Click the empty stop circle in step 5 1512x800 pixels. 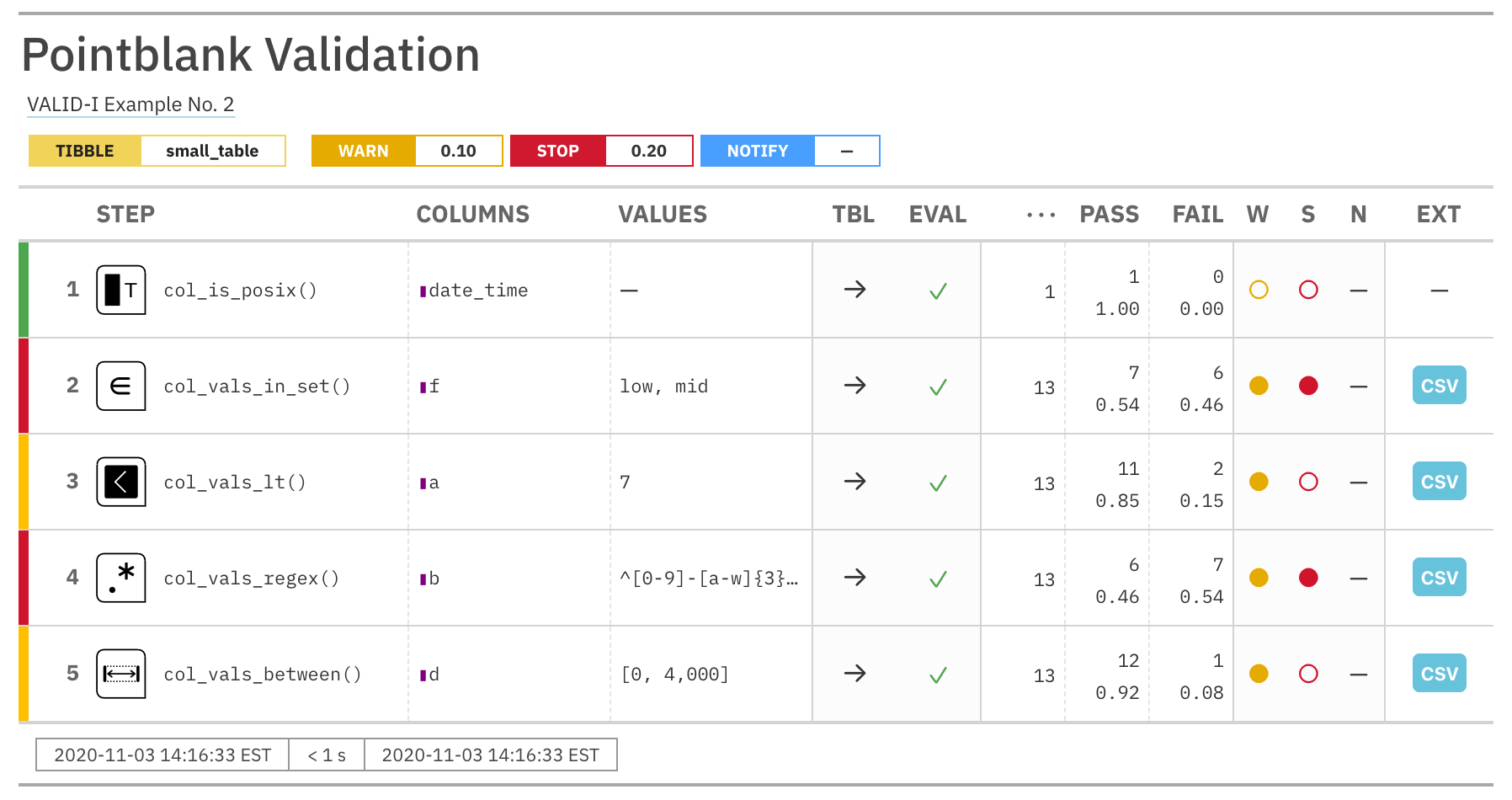click(x=1308, y=674)
